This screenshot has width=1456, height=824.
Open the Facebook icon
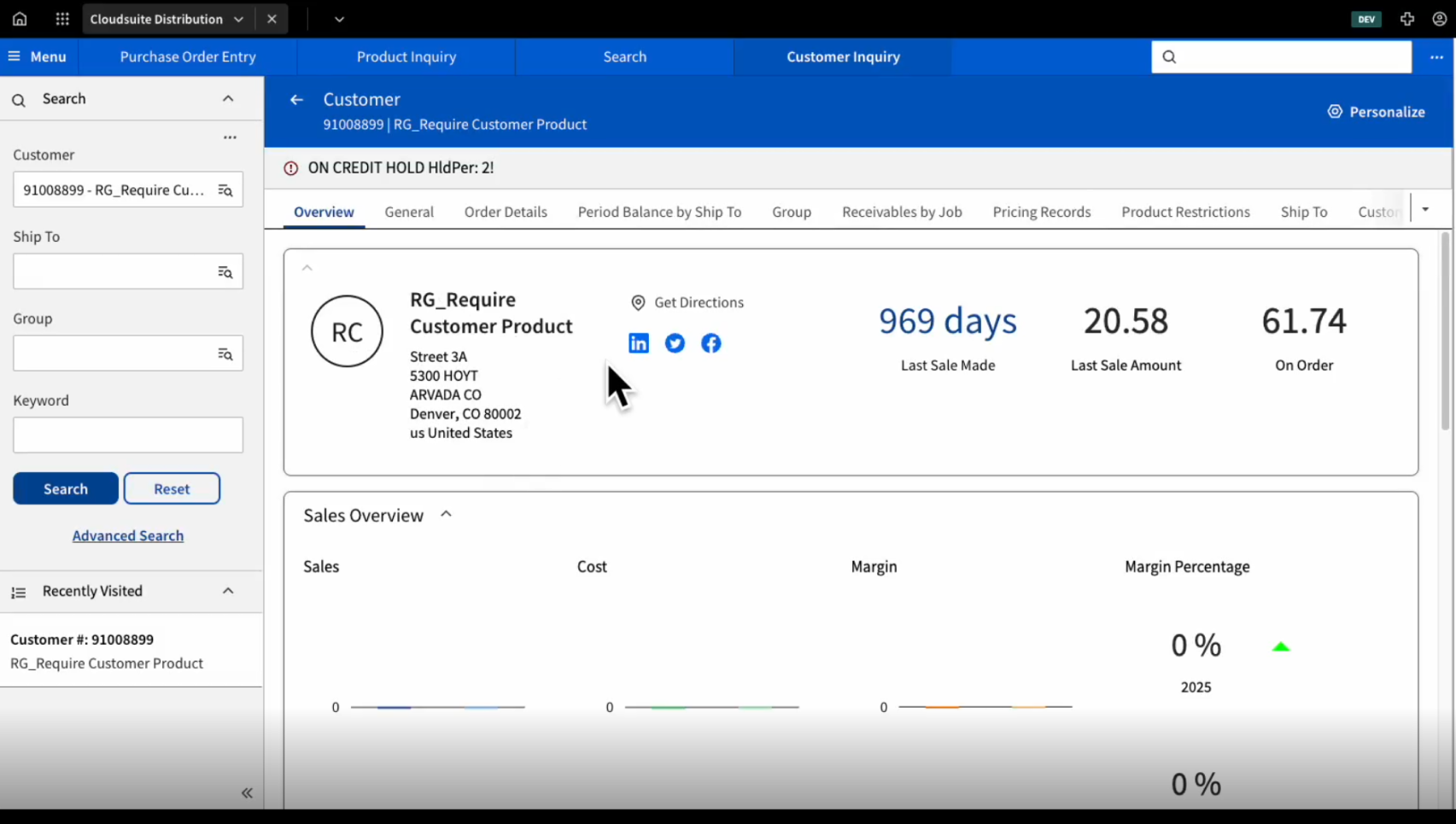click(710, 343)
